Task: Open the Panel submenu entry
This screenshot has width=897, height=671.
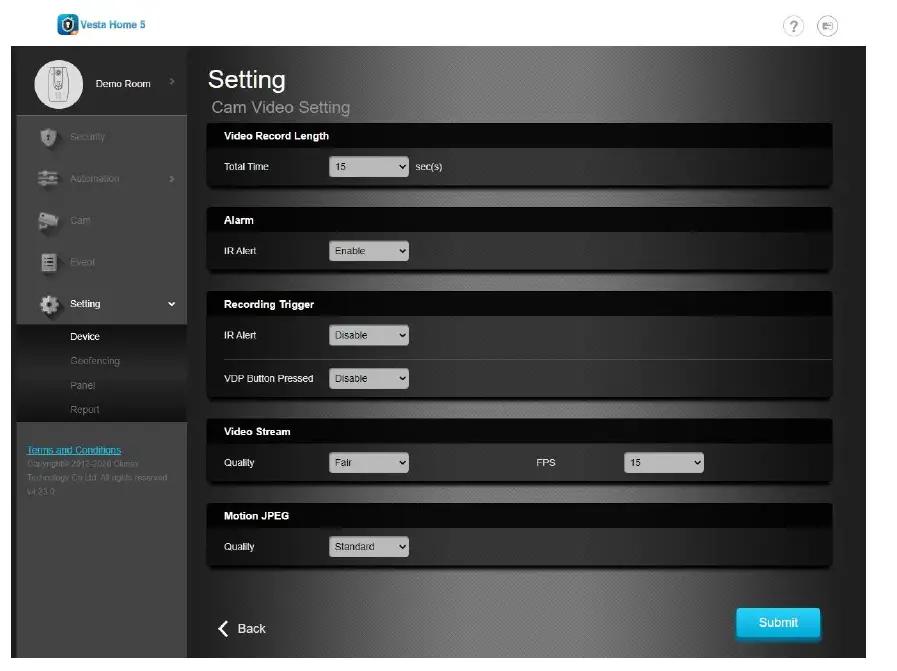Action: pyautogui.click(x=82, y=386)
